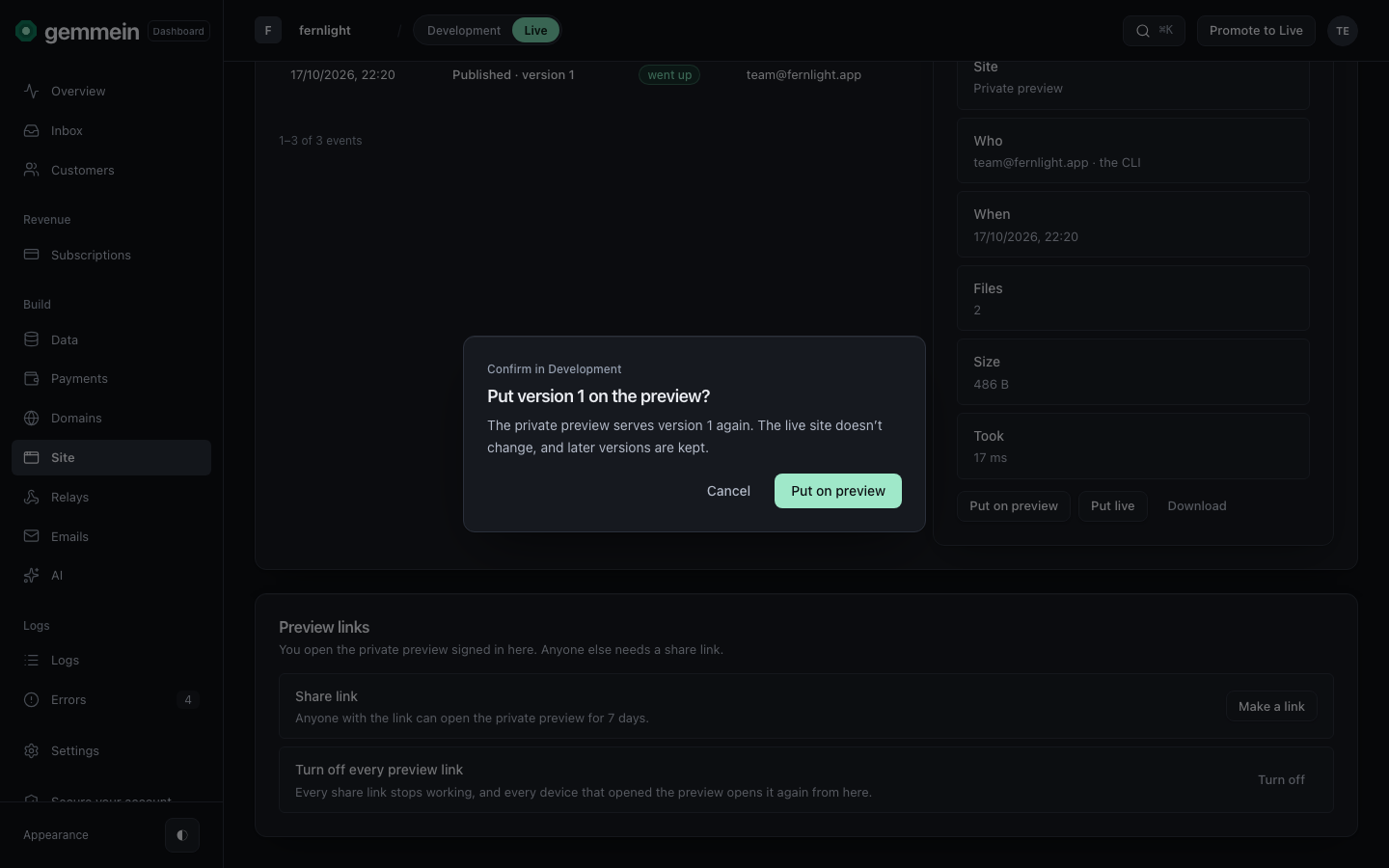Click Put live in details panel

coord(1112,506)
